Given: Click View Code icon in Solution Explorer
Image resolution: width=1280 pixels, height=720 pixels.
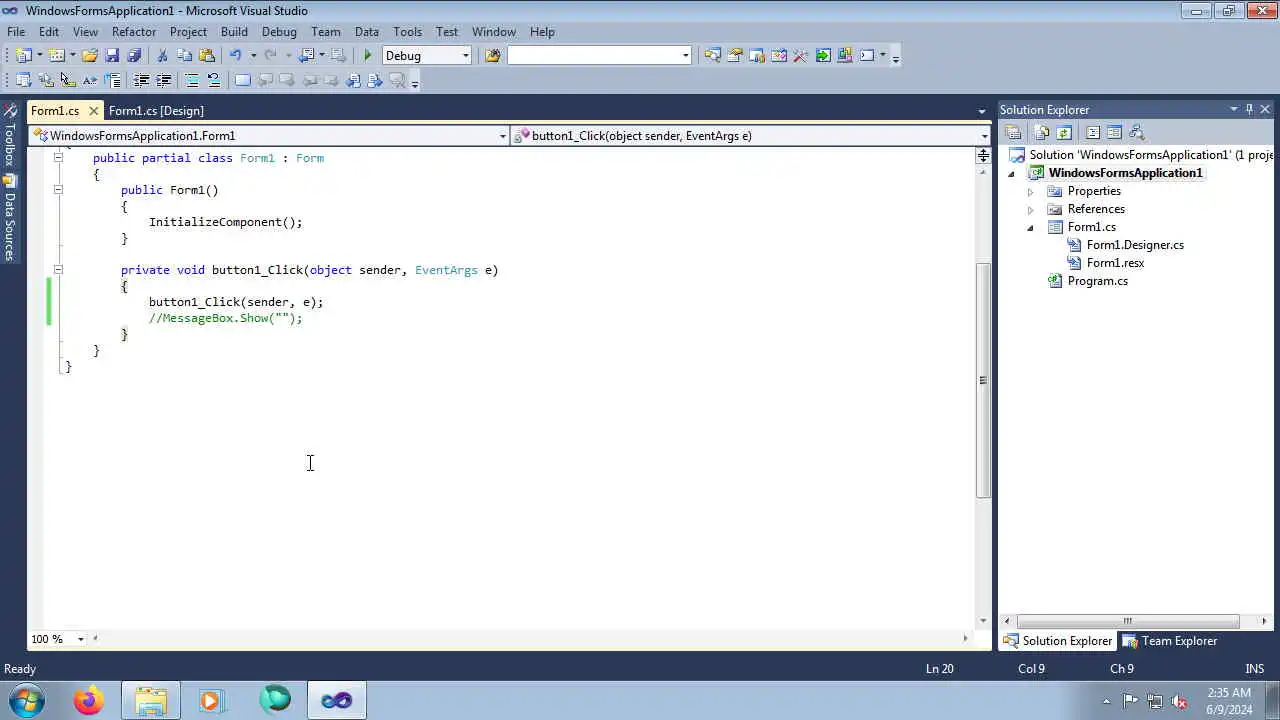Looking at the screenshot, I should [1092, 132].
